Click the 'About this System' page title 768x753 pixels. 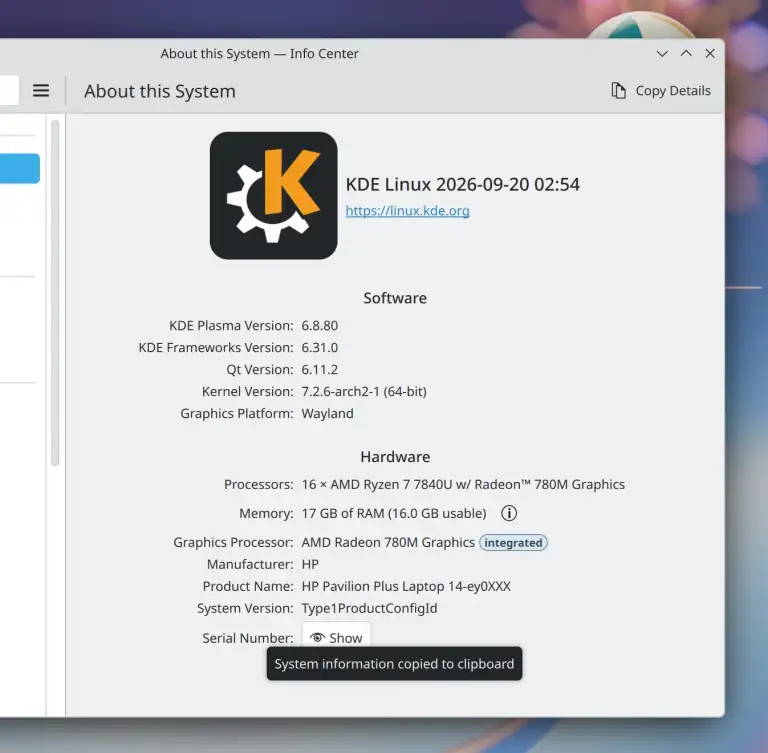pos(160,92)
